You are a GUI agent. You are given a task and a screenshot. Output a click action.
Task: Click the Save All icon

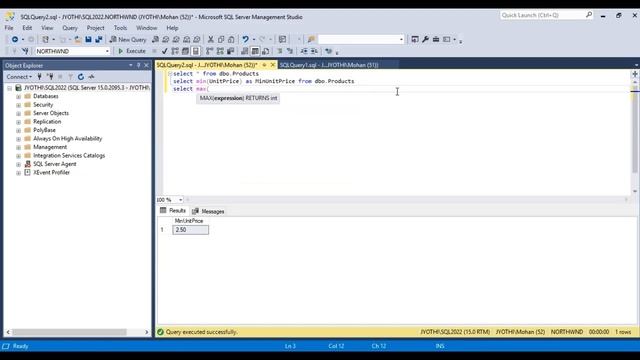[99, 40]
